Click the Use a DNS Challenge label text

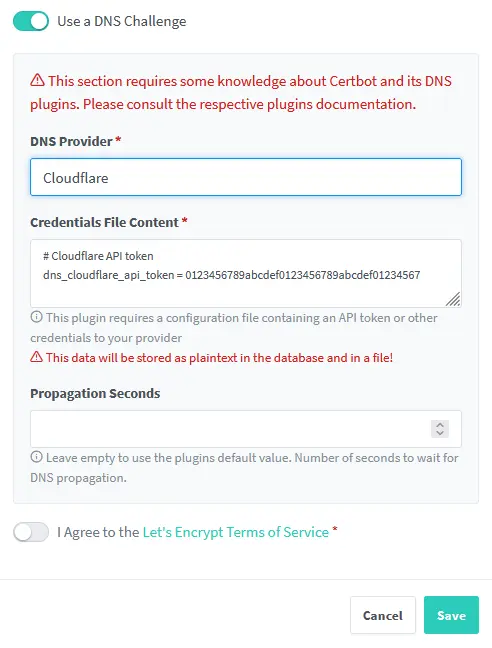coord(121,21)
